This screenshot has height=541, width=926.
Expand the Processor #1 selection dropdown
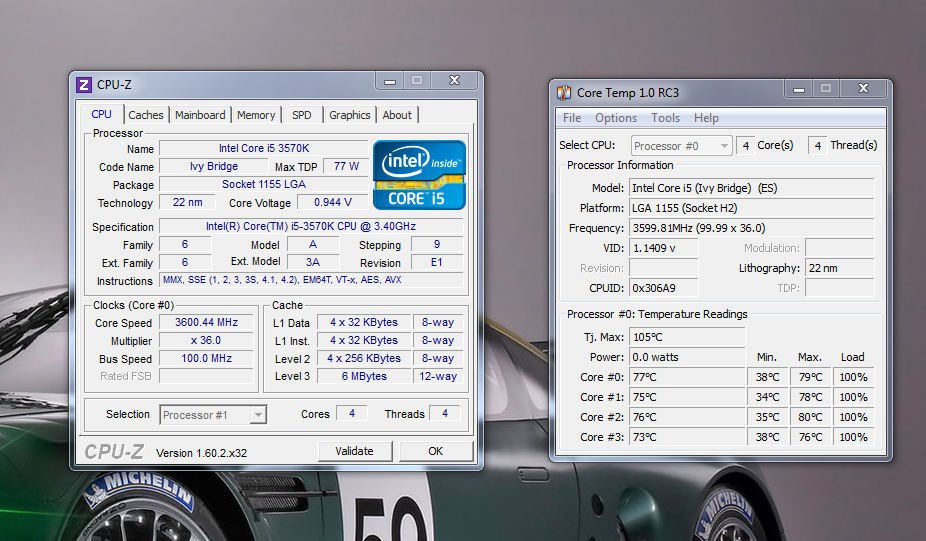258,415
